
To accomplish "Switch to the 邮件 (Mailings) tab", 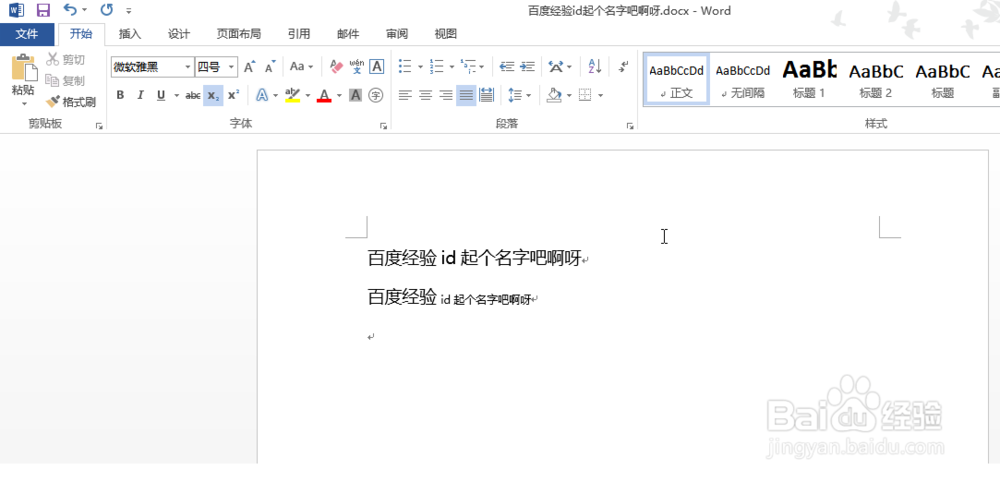I will point(348,34).
